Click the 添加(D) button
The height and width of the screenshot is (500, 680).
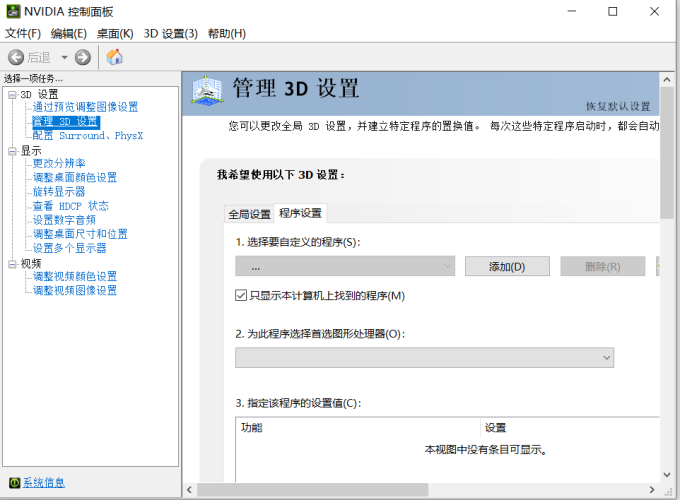tap(507, 266)
